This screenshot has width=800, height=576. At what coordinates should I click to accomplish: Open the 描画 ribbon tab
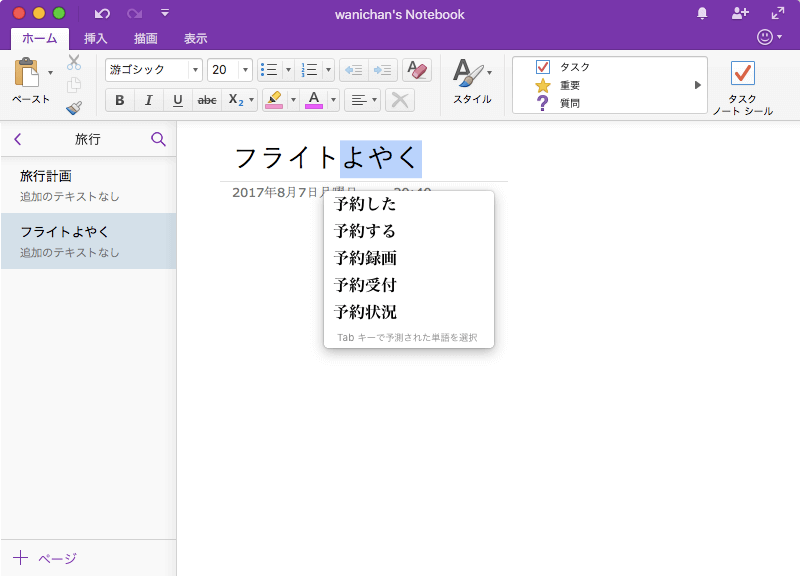tap(145, 38)
